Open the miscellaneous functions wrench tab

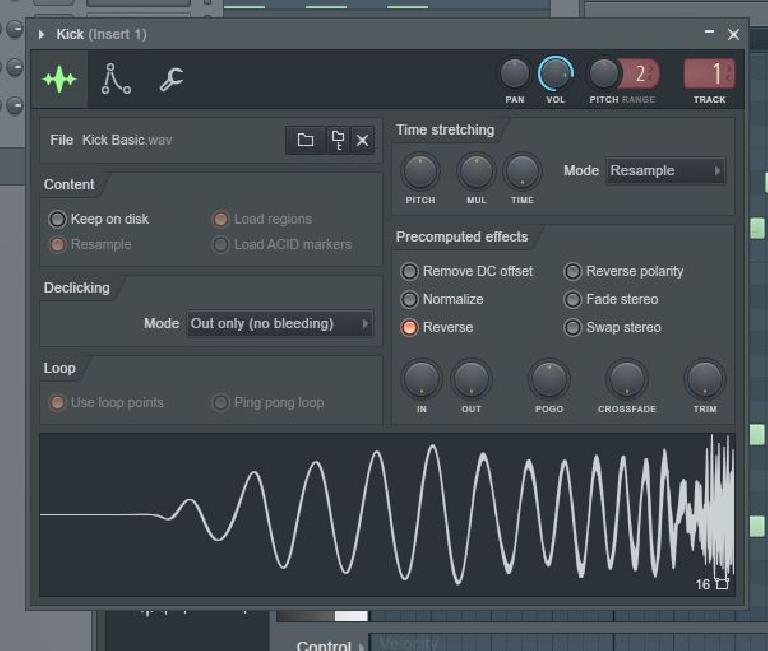(171, 79)
